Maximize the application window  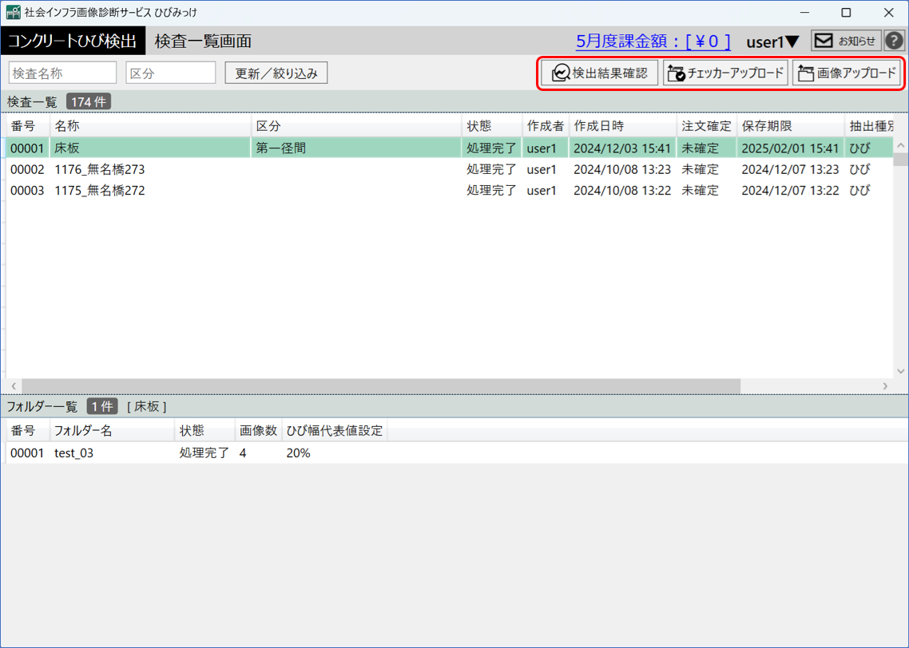coord(846,12)
